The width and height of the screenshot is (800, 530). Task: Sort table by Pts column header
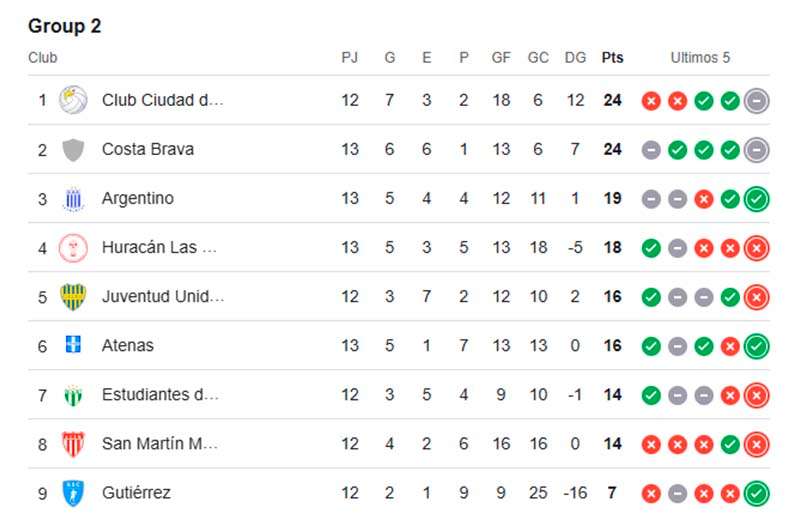[612, 58]
